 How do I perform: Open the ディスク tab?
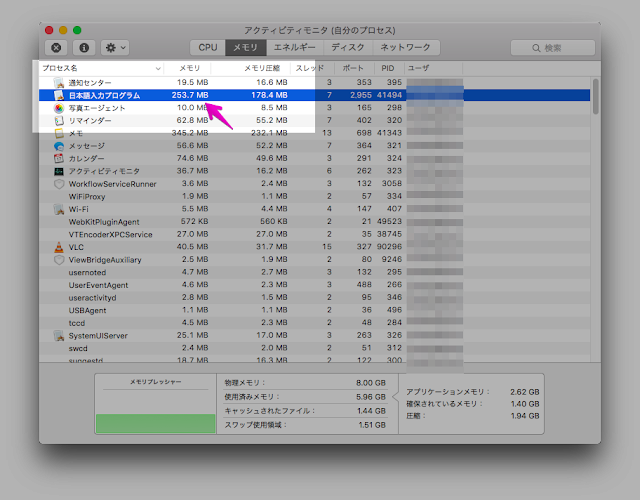pyautogui.click(x=347, y=47)
